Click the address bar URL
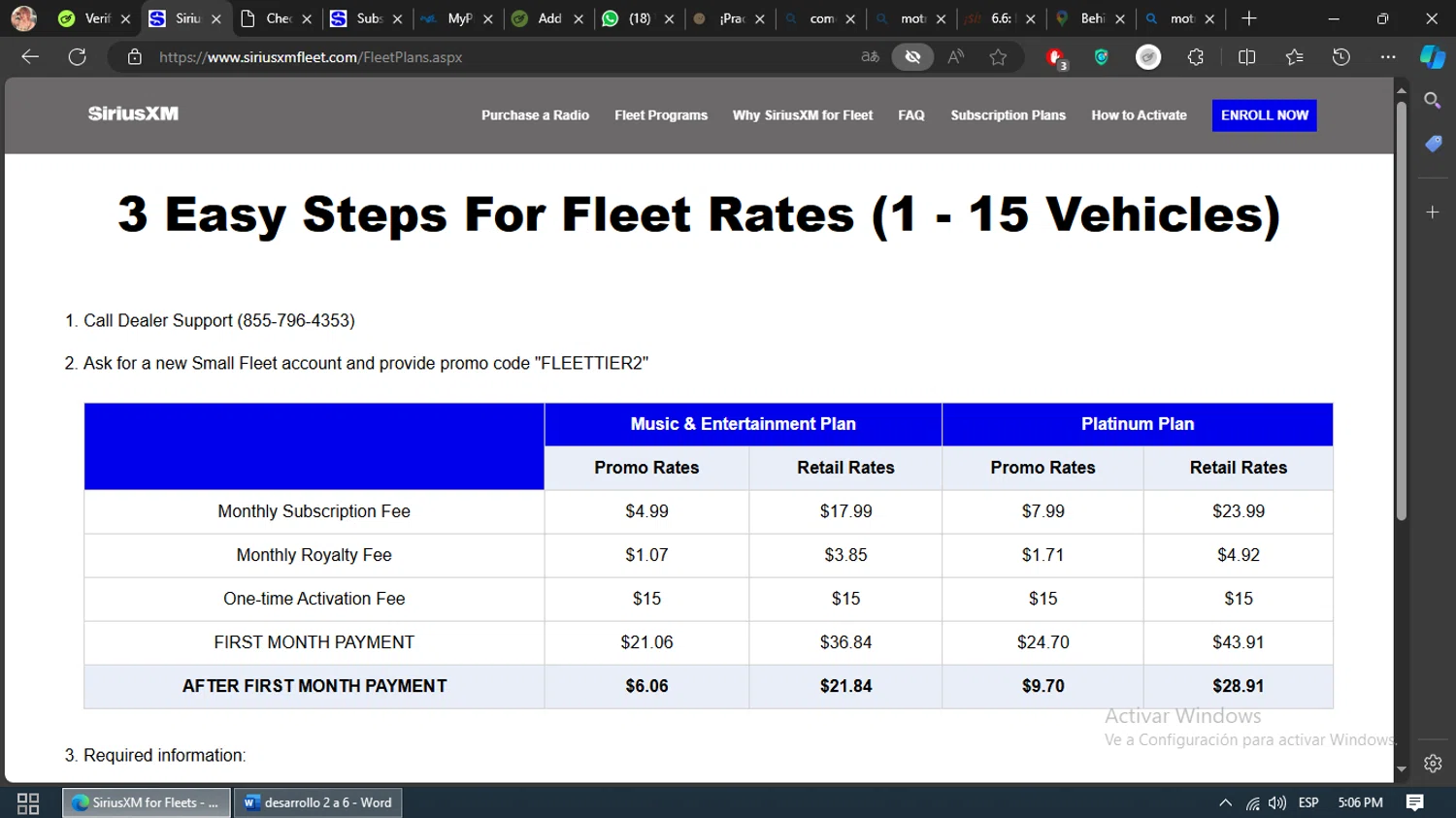This screenshot has height=818, width=1456. pos(311,57)
